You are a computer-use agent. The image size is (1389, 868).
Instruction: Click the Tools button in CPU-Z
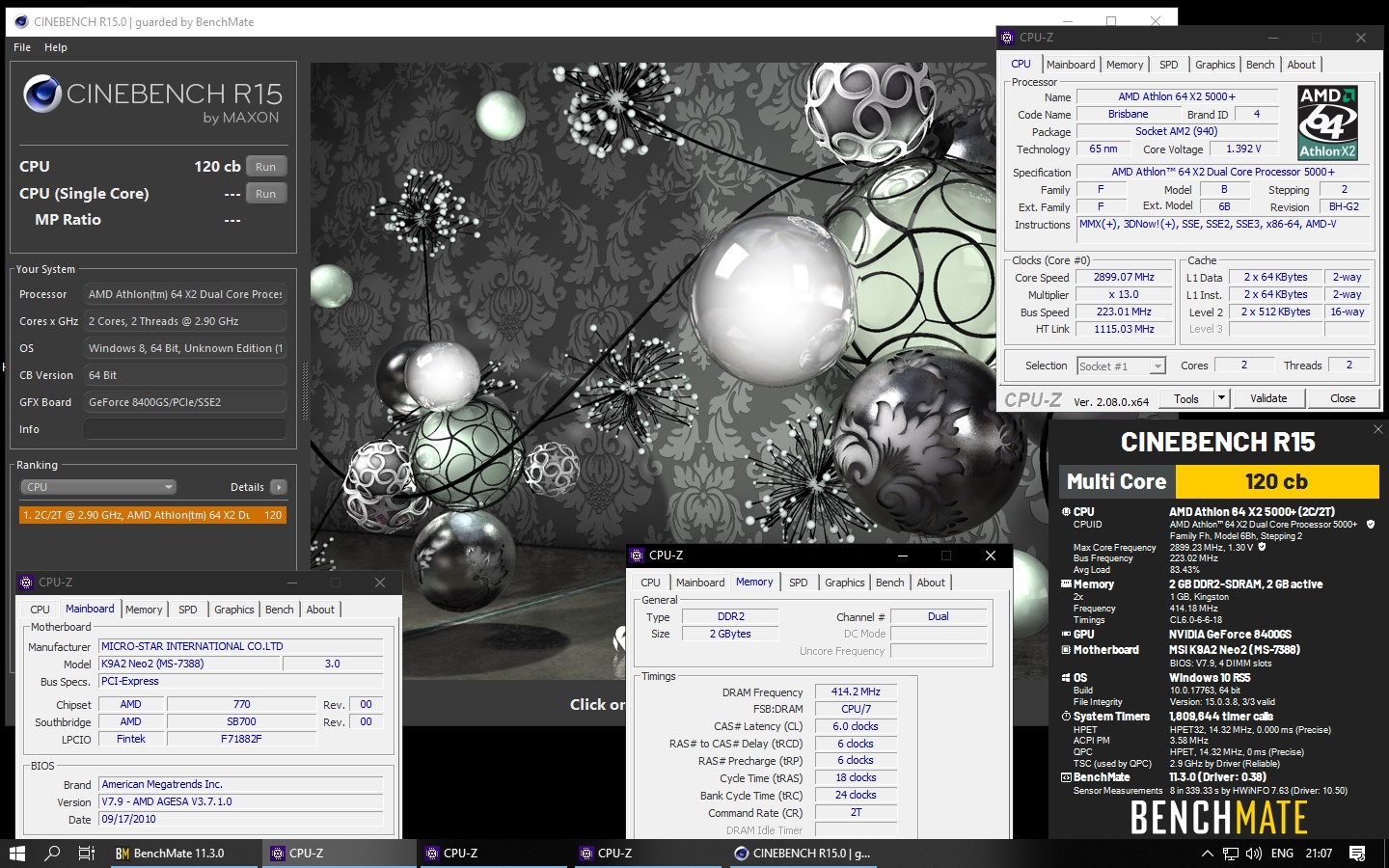1186,398
